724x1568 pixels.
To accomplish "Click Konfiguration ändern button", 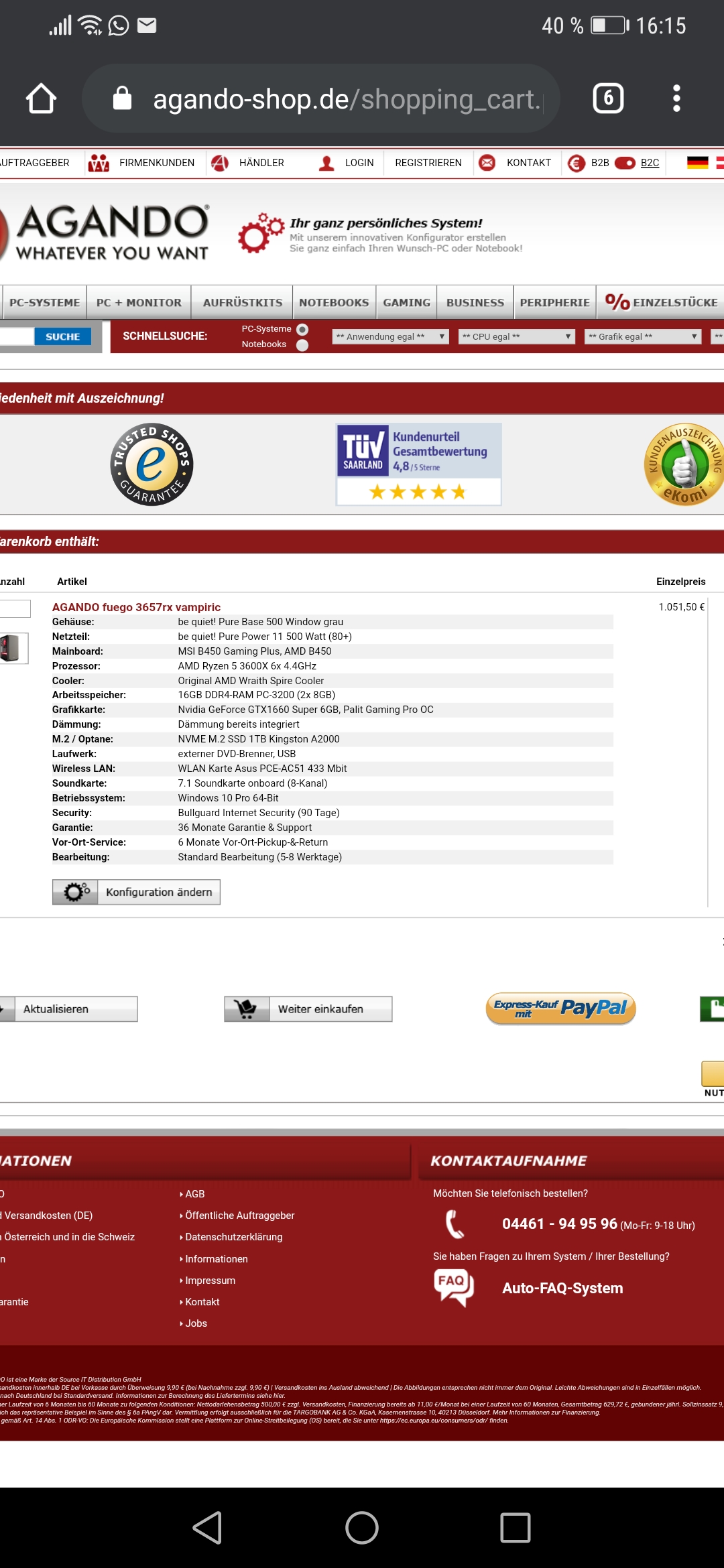I will (x=136, y=892).
